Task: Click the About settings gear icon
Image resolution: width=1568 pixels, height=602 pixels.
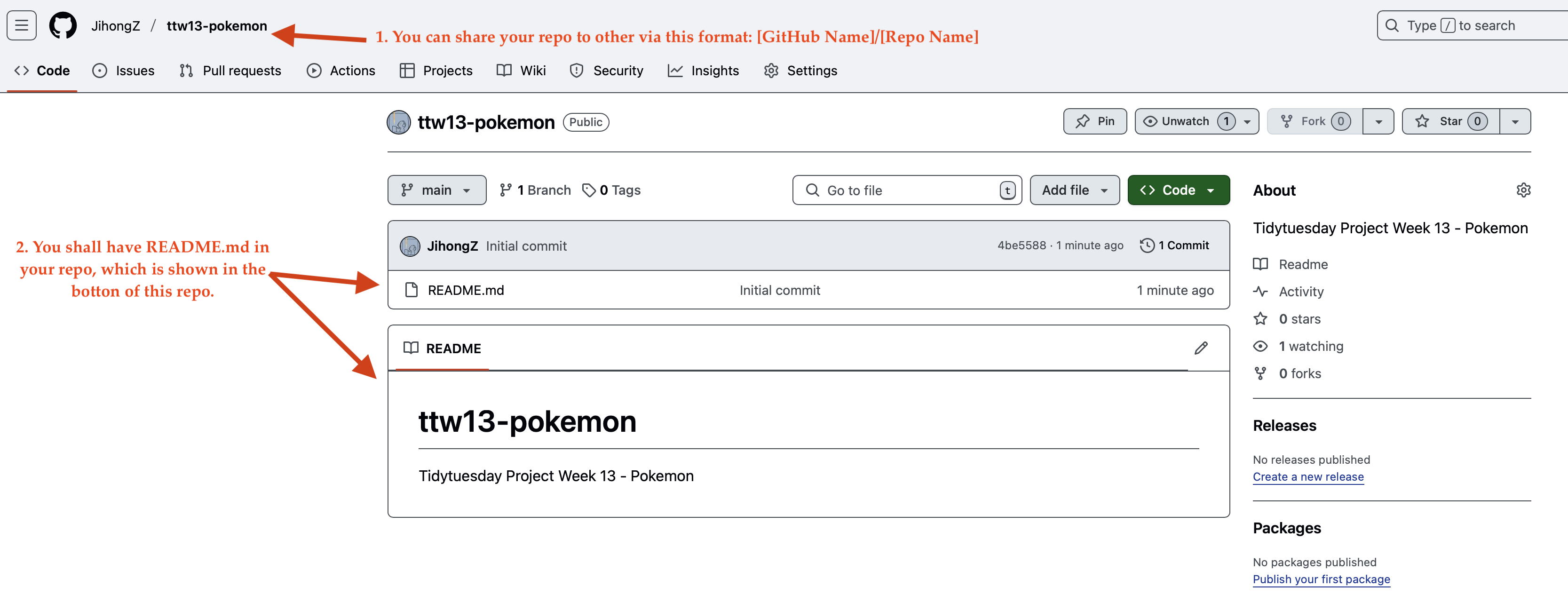Action: tap(1523, 190)
